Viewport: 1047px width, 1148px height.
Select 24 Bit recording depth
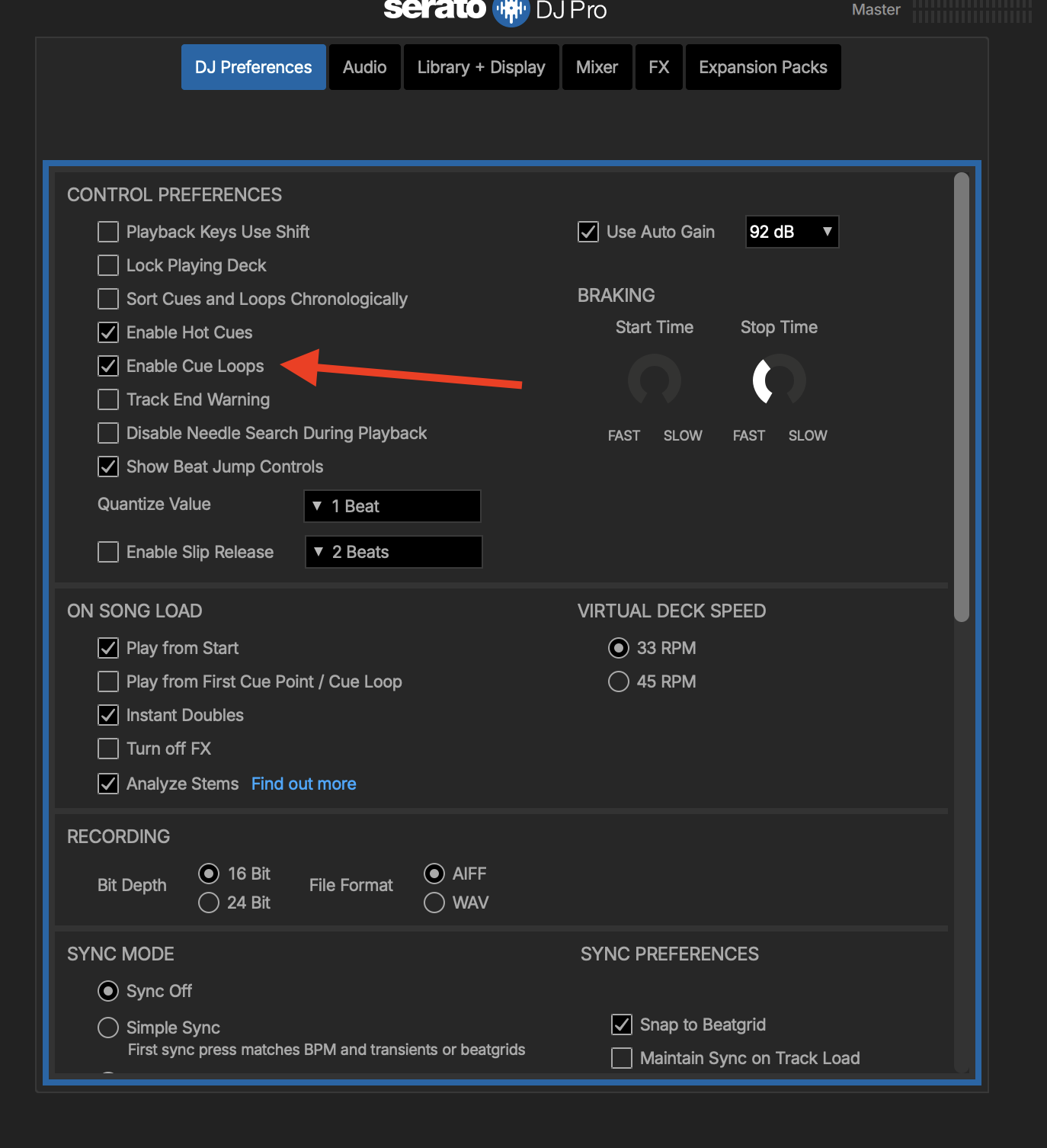click(209, 903)
